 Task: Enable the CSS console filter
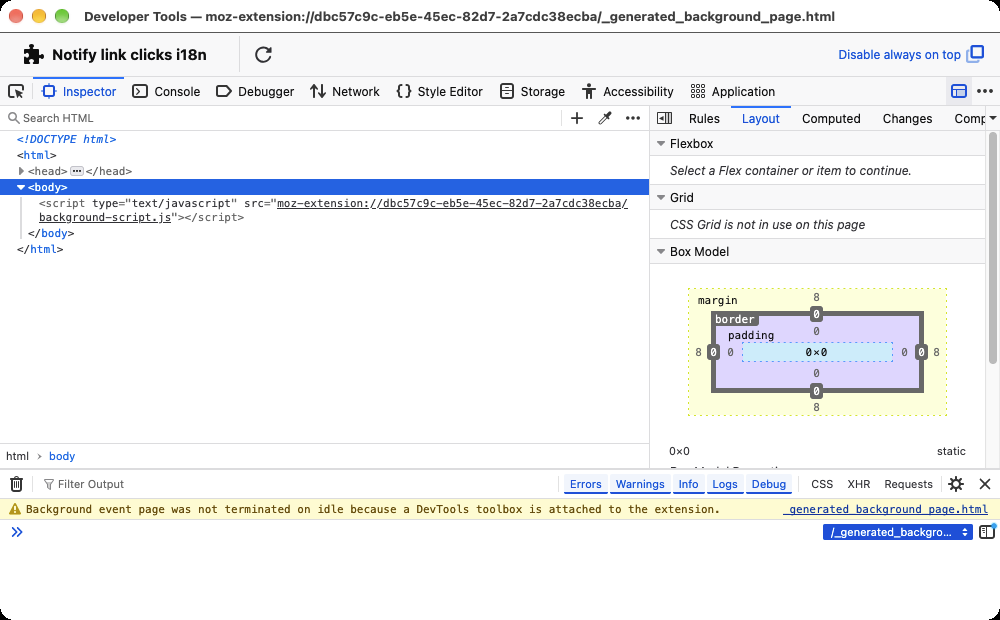pyautogui.click(x=821, y=484)
